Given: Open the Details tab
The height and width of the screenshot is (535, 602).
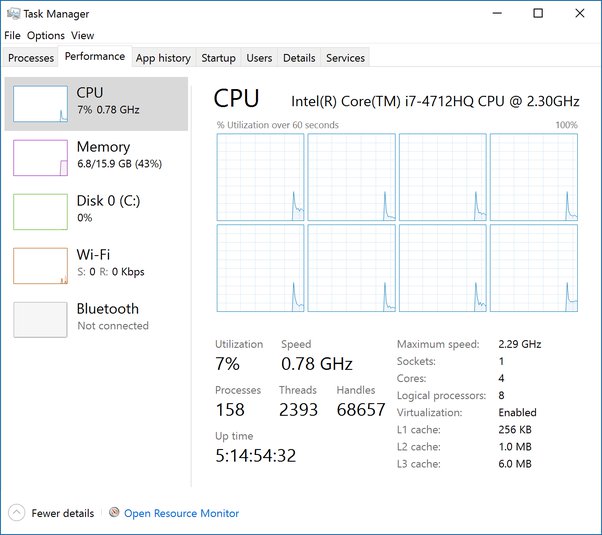Looking at the screenshot, I should (x=299, y=58).
